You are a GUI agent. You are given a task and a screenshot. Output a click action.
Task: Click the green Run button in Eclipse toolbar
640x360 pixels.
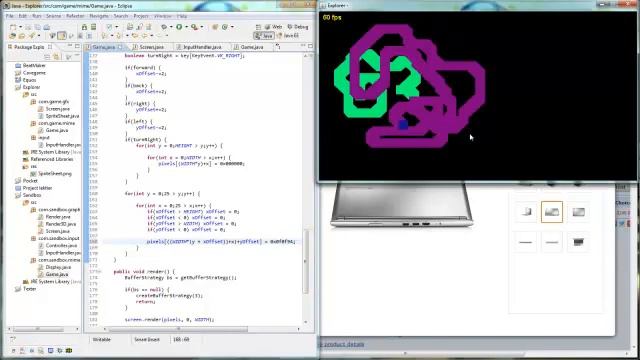coord(179,27)
